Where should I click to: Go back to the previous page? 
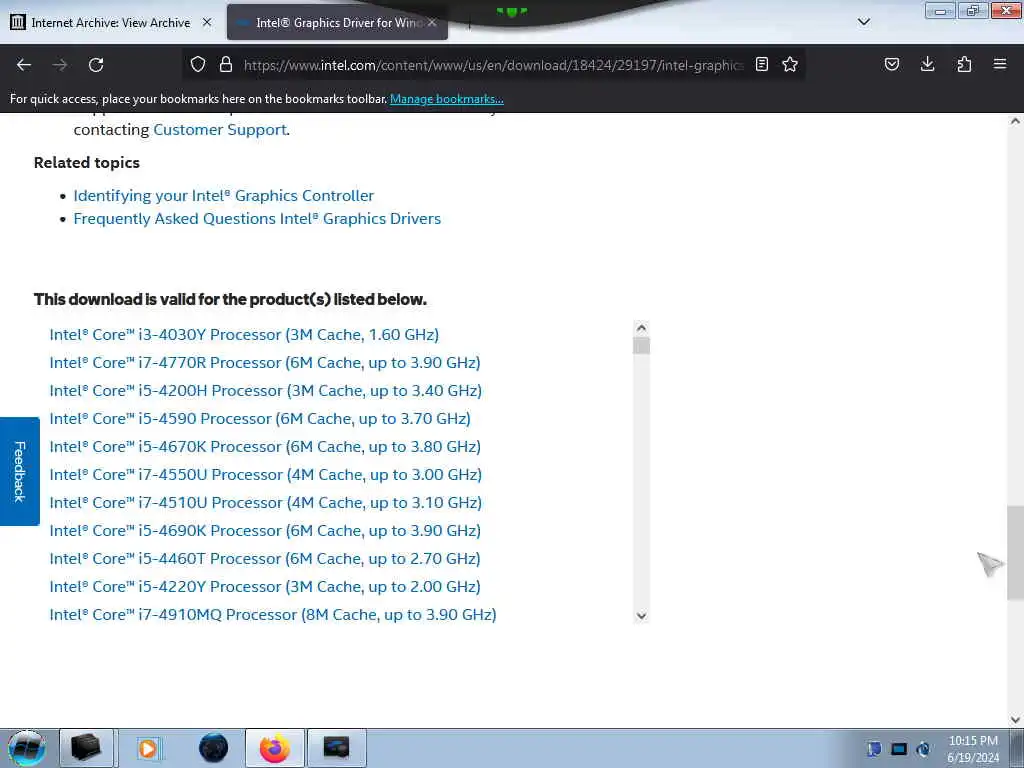pos(24,65)
